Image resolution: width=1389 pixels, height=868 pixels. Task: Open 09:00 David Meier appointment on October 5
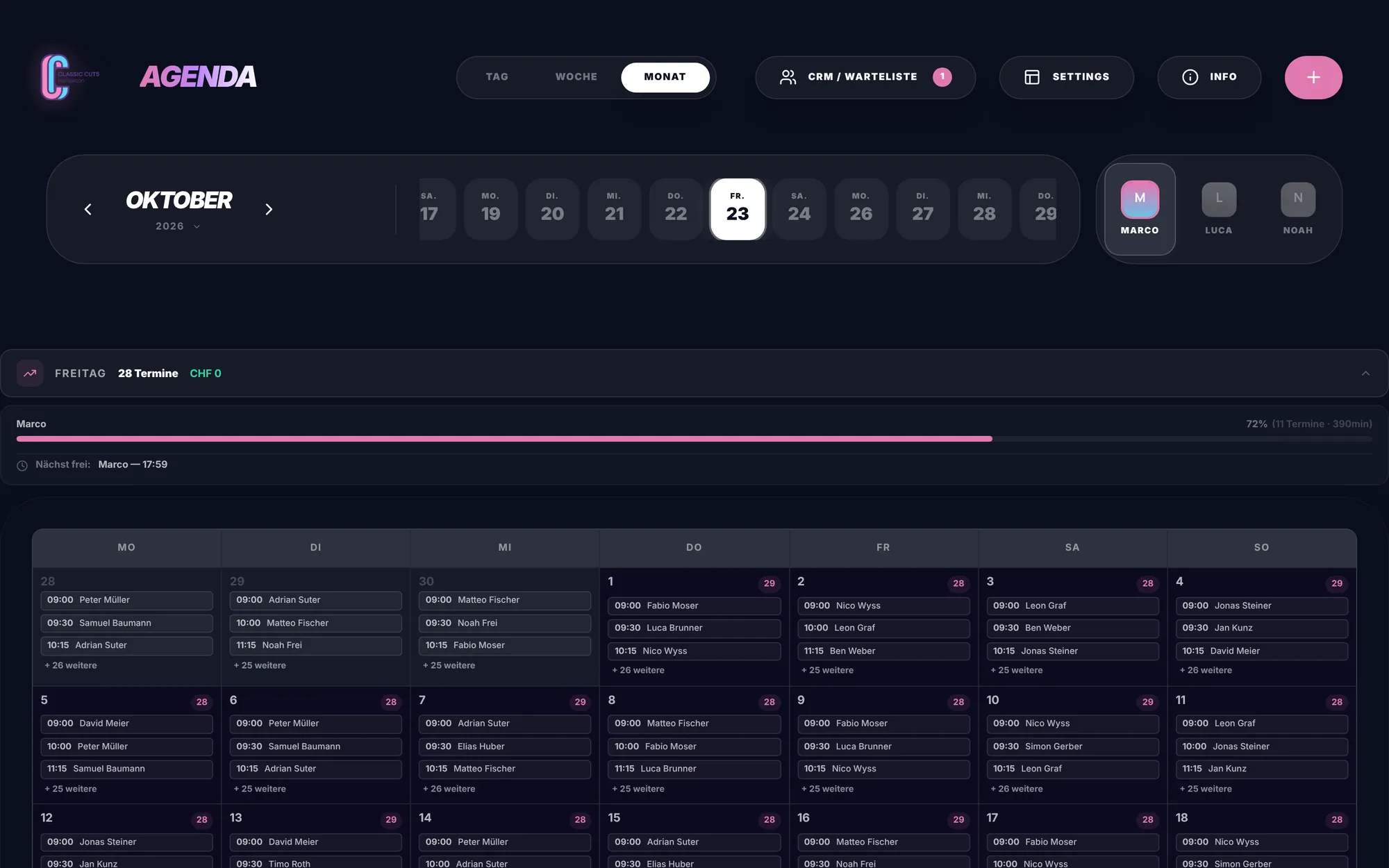(126, 724)
